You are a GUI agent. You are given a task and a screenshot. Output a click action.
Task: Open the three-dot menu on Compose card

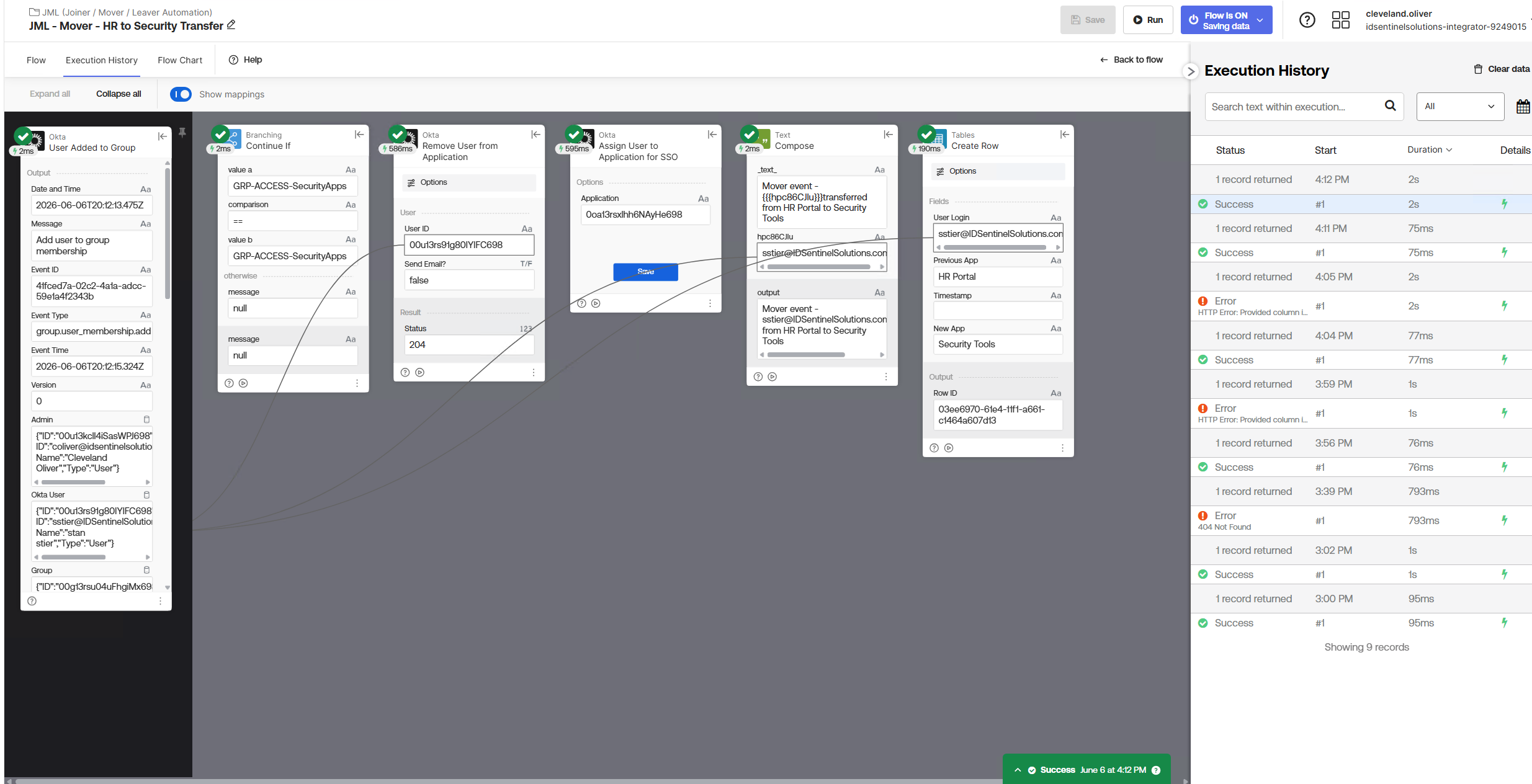(x=885, y=376)
